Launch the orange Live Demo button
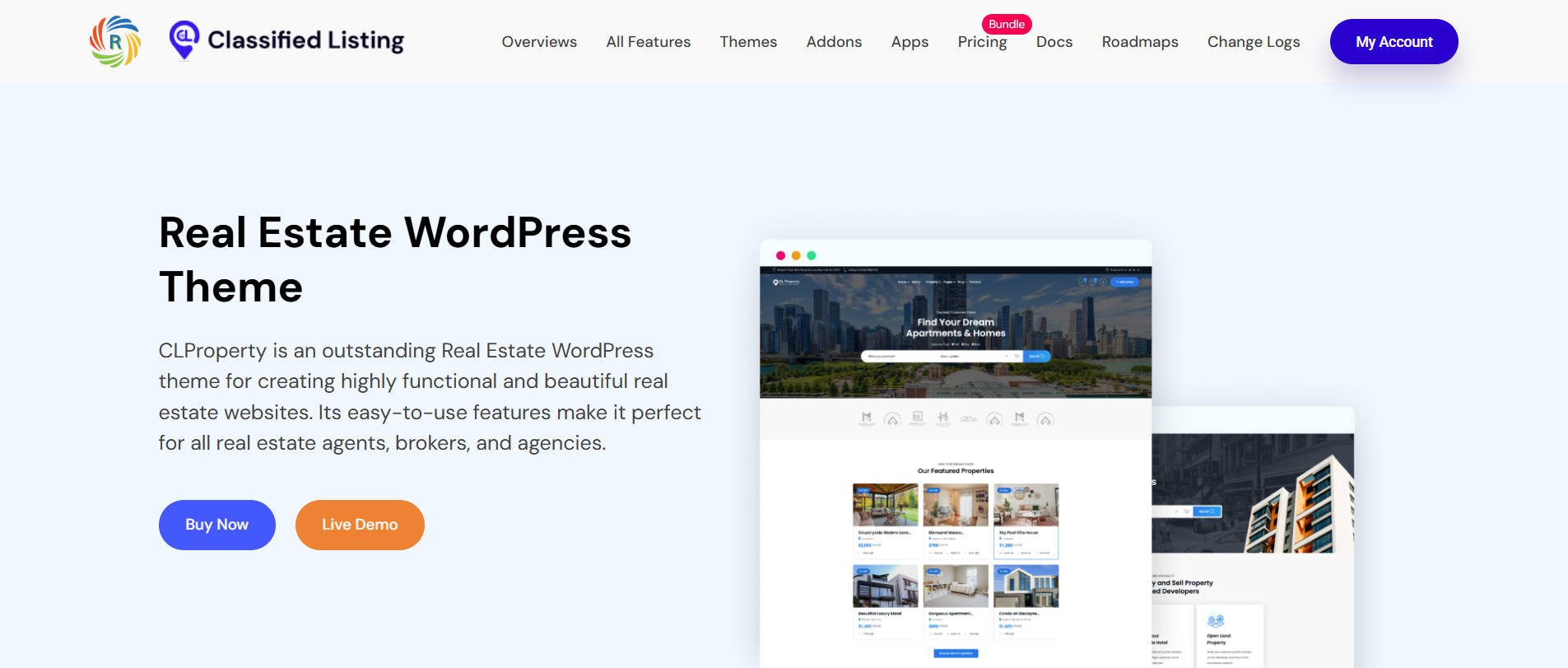The image size is (1568, 668). 360,525
